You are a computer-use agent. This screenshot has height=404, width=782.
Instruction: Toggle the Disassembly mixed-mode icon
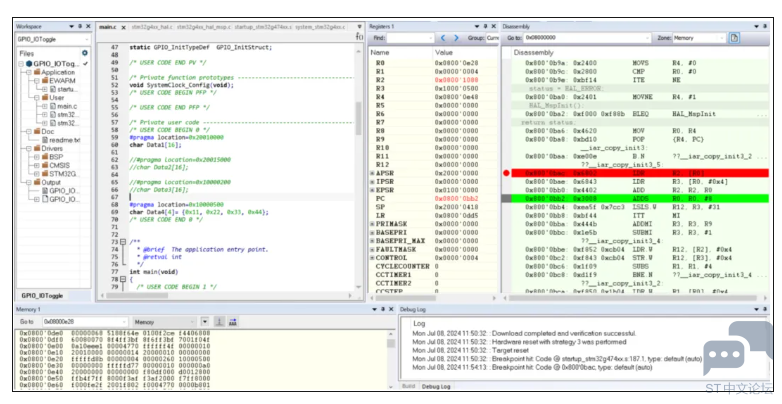tap(734, 38)
